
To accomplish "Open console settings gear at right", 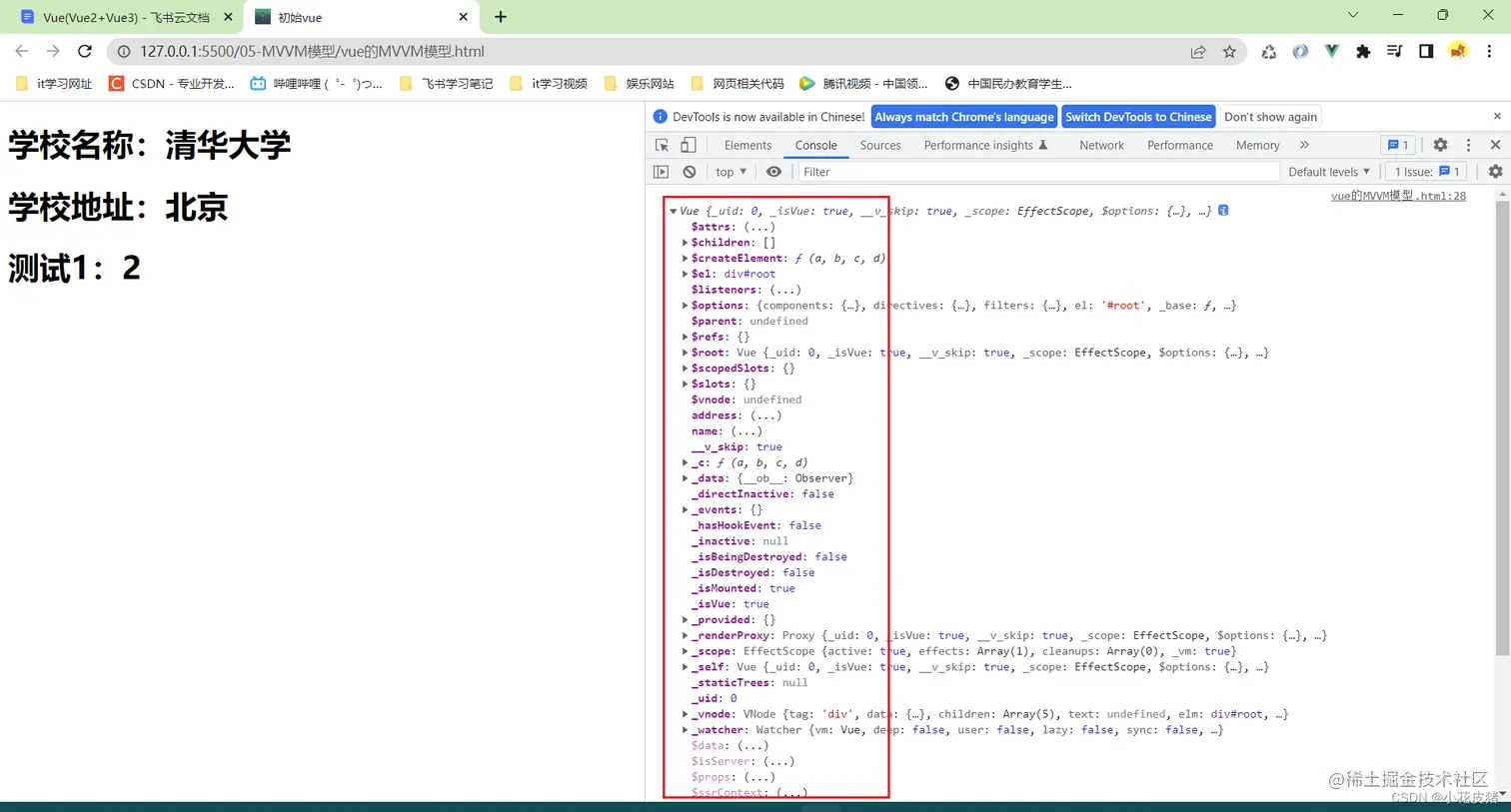I will (1495, 172).
